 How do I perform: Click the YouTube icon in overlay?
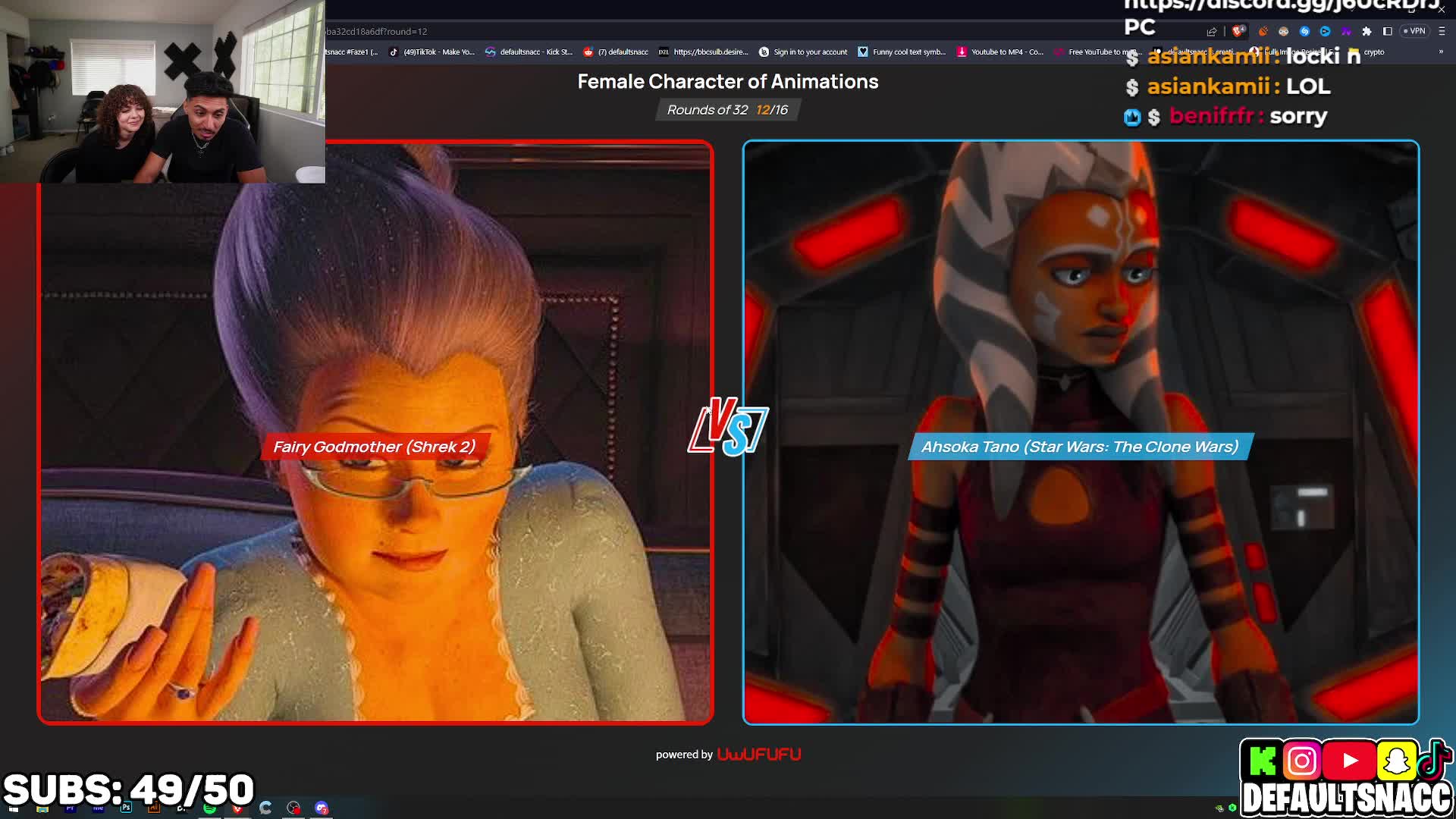click(x=1351, y=761)
